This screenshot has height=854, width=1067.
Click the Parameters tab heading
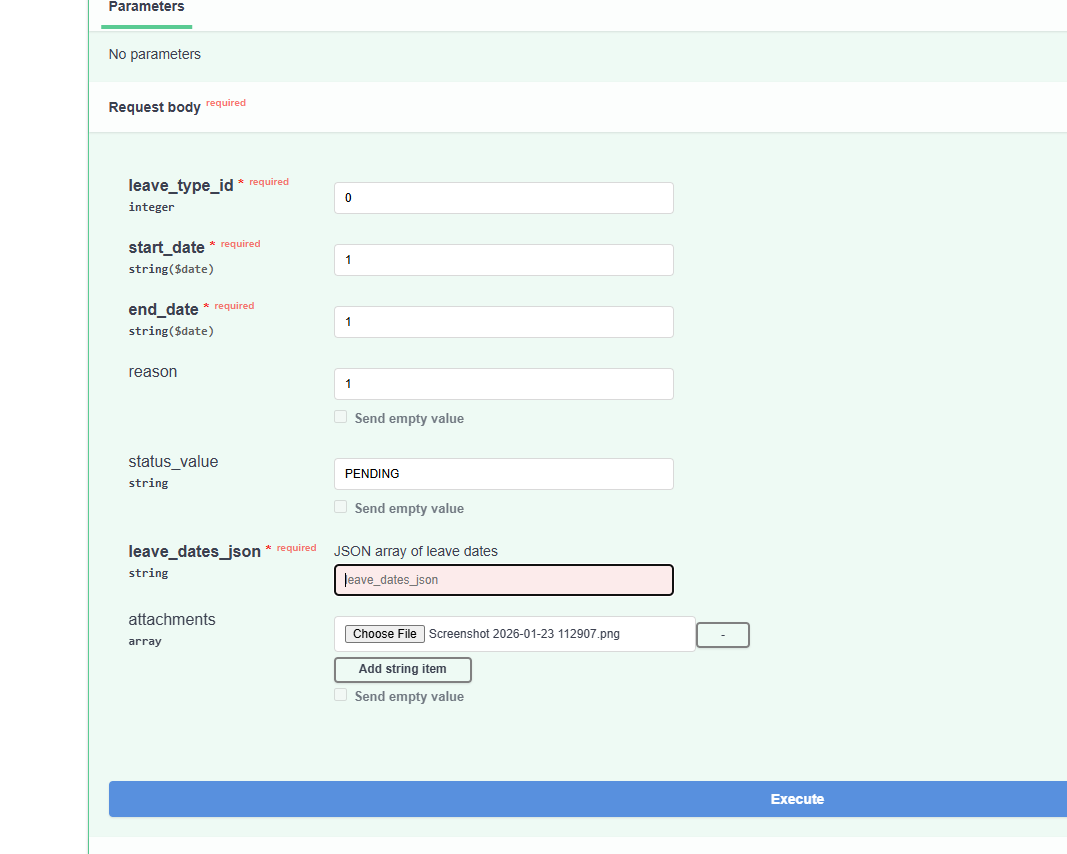coord(146,8)
